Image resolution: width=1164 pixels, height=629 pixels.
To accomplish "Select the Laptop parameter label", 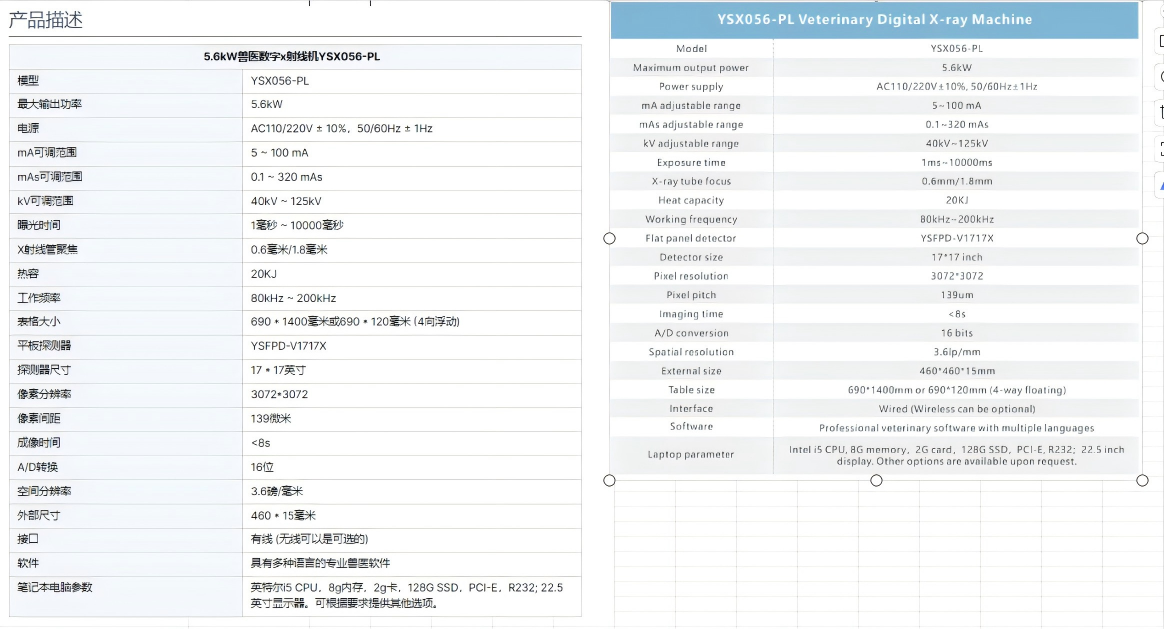I will pos(691,454).
